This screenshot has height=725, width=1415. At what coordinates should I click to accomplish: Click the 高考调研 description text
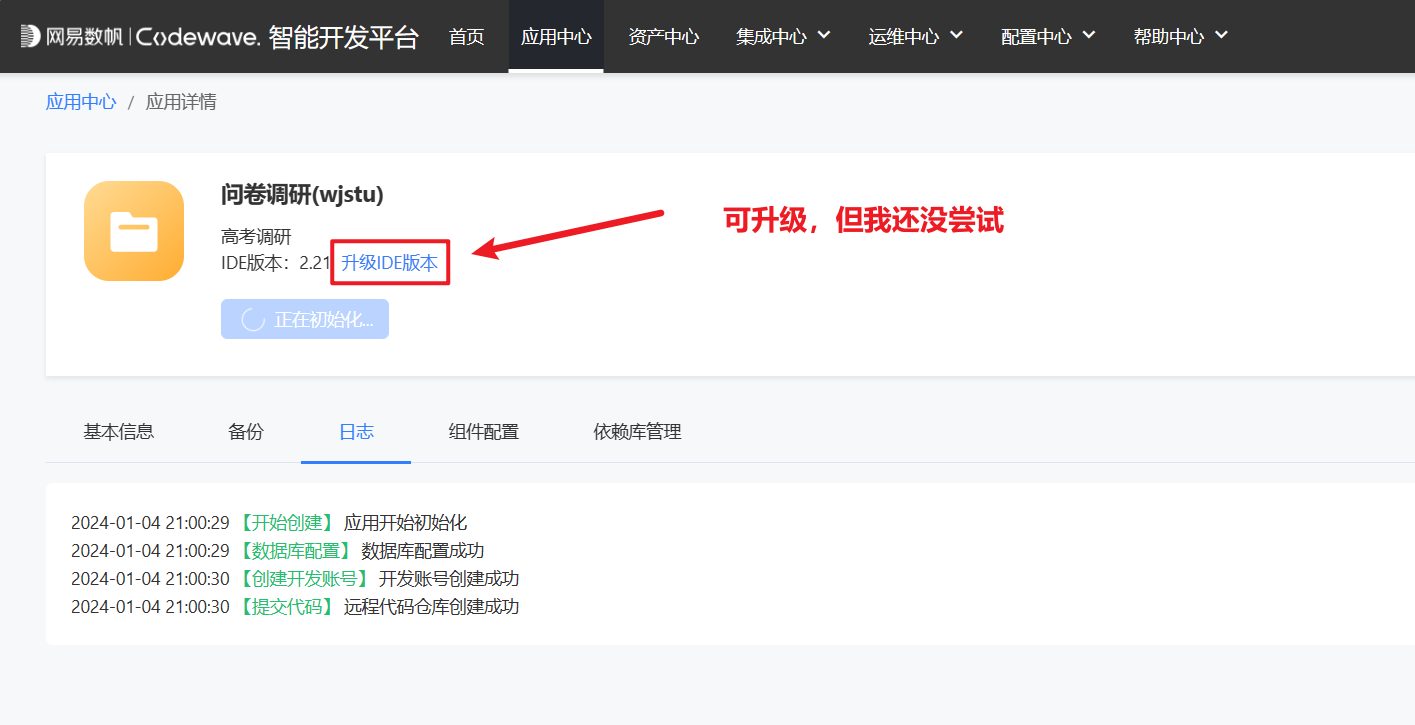tap(256, 237)
